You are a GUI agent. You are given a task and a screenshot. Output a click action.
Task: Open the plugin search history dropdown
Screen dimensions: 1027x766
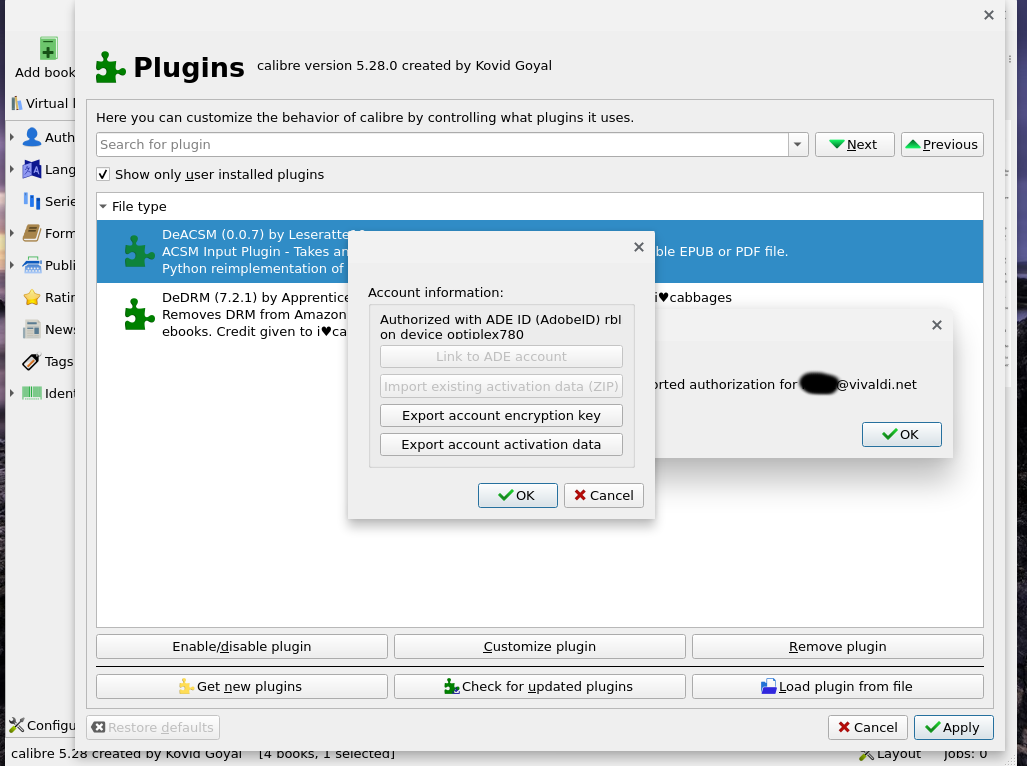pos(798,145)
